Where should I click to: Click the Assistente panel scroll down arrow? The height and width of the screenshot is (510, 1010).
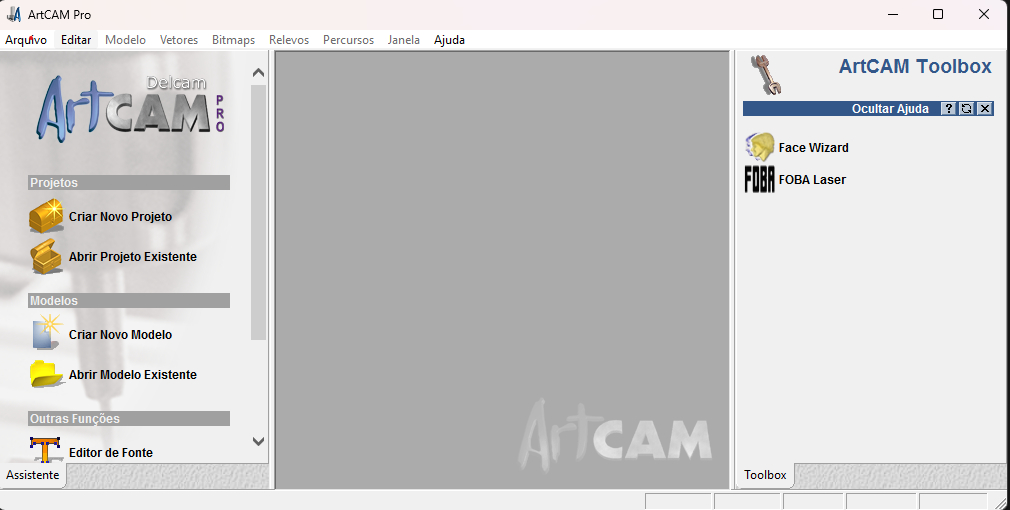coord(258,441)
